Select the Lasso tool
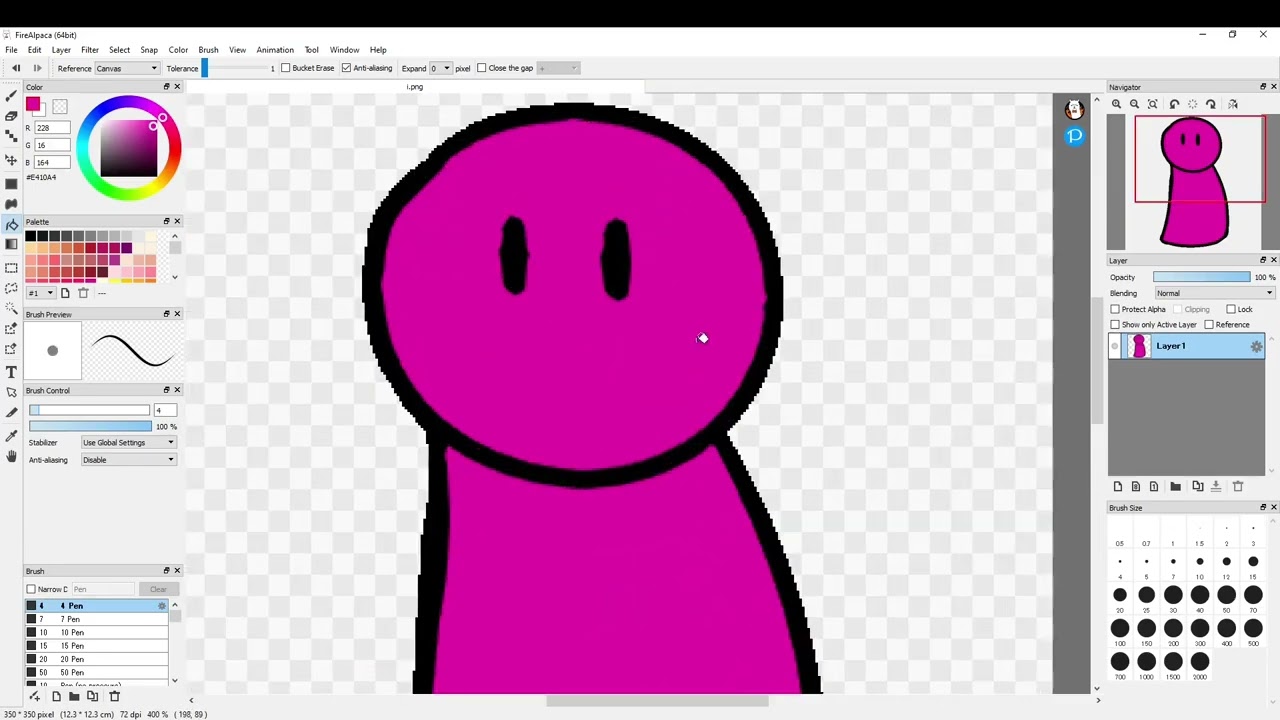This screenshot has width=1280, height=720. point(11,288)
